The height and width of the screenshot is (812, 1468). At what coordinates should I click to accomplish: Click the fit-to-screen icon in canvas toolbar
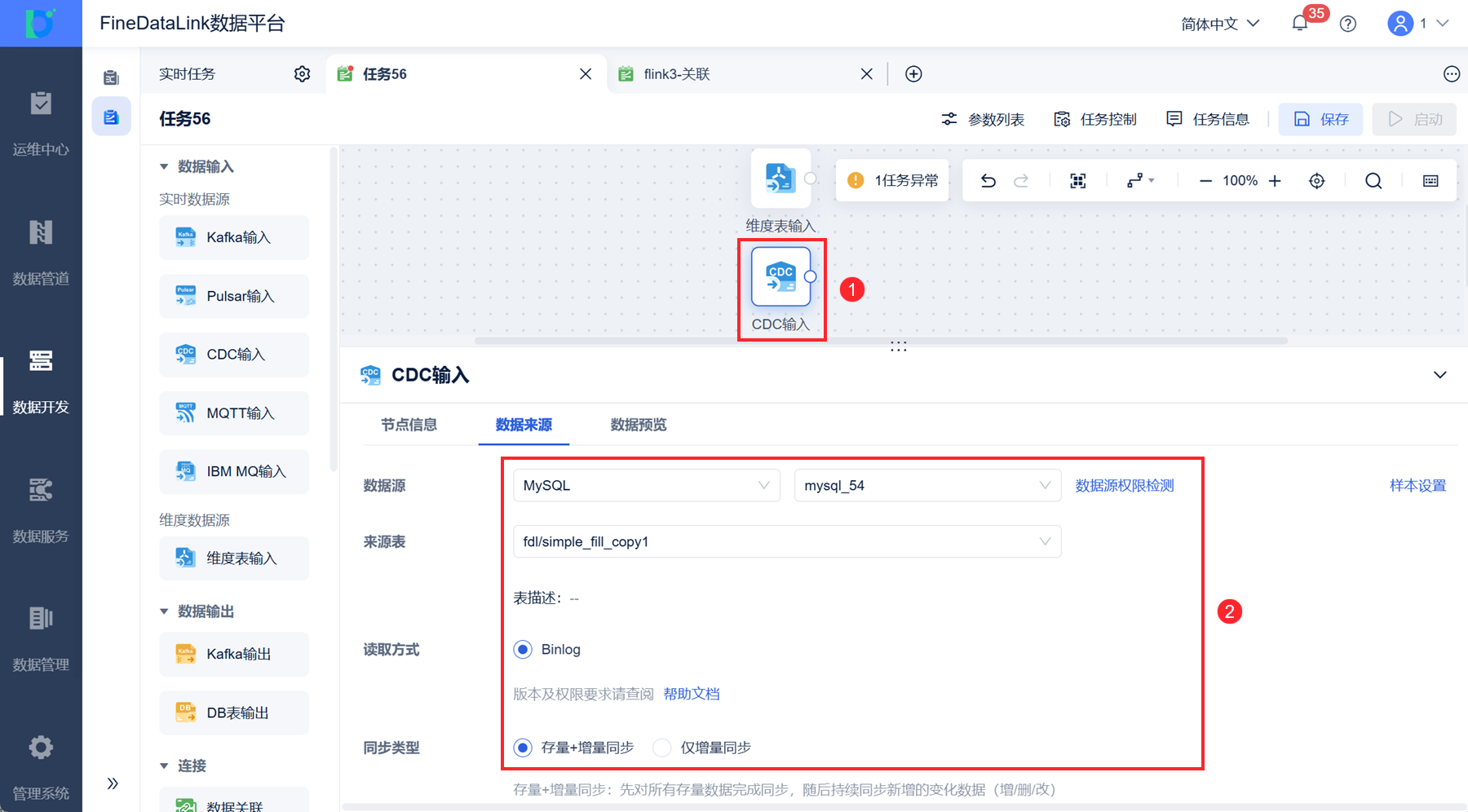(1078, 181)
